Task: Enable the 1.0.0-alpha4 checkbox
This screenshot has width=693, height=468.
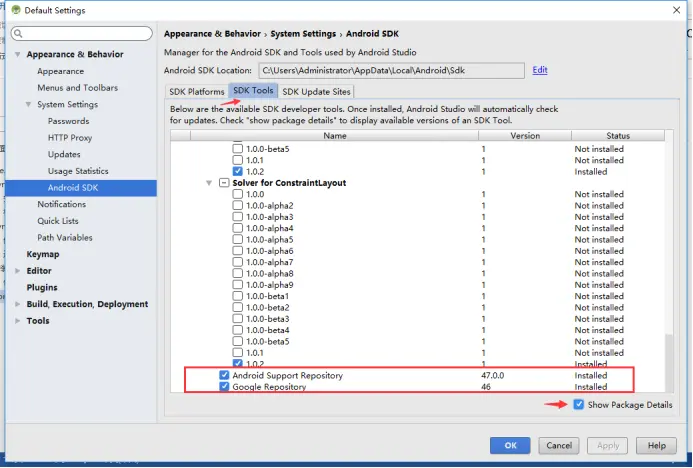Action: coord(238,228)
